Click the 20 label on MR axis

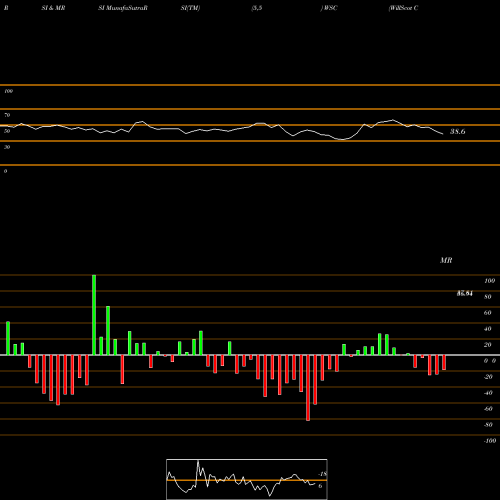coord(487,345)
